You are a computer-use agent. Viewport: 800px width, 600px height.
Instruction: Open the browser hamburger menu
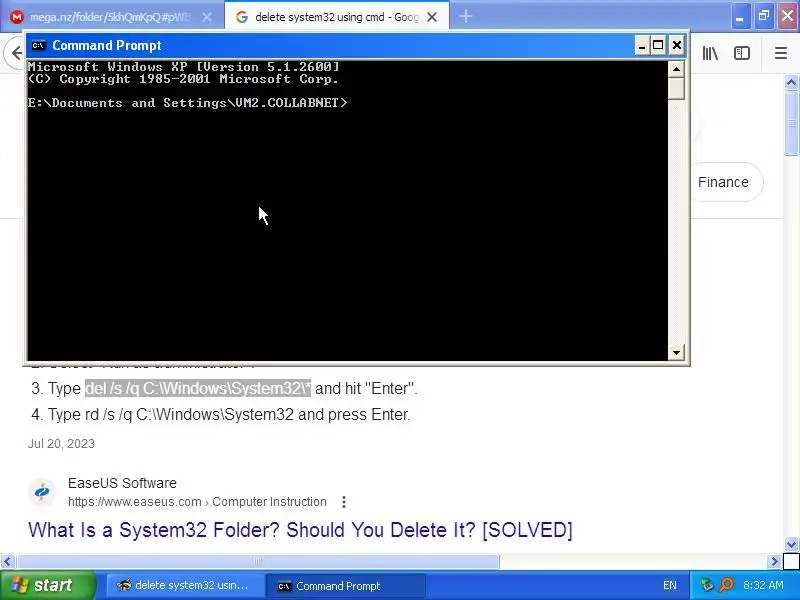point(781,53)
